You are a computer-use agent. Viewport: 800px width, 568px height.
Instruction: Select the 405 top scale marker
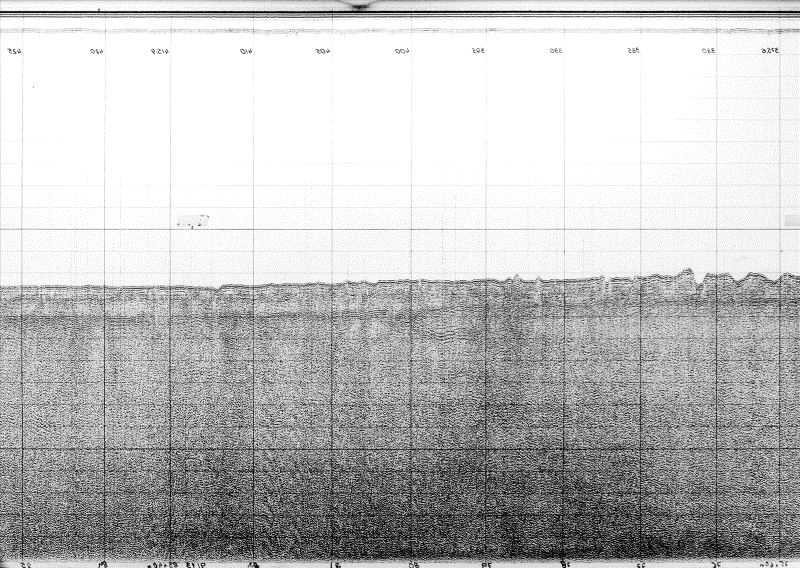point(322,50)
